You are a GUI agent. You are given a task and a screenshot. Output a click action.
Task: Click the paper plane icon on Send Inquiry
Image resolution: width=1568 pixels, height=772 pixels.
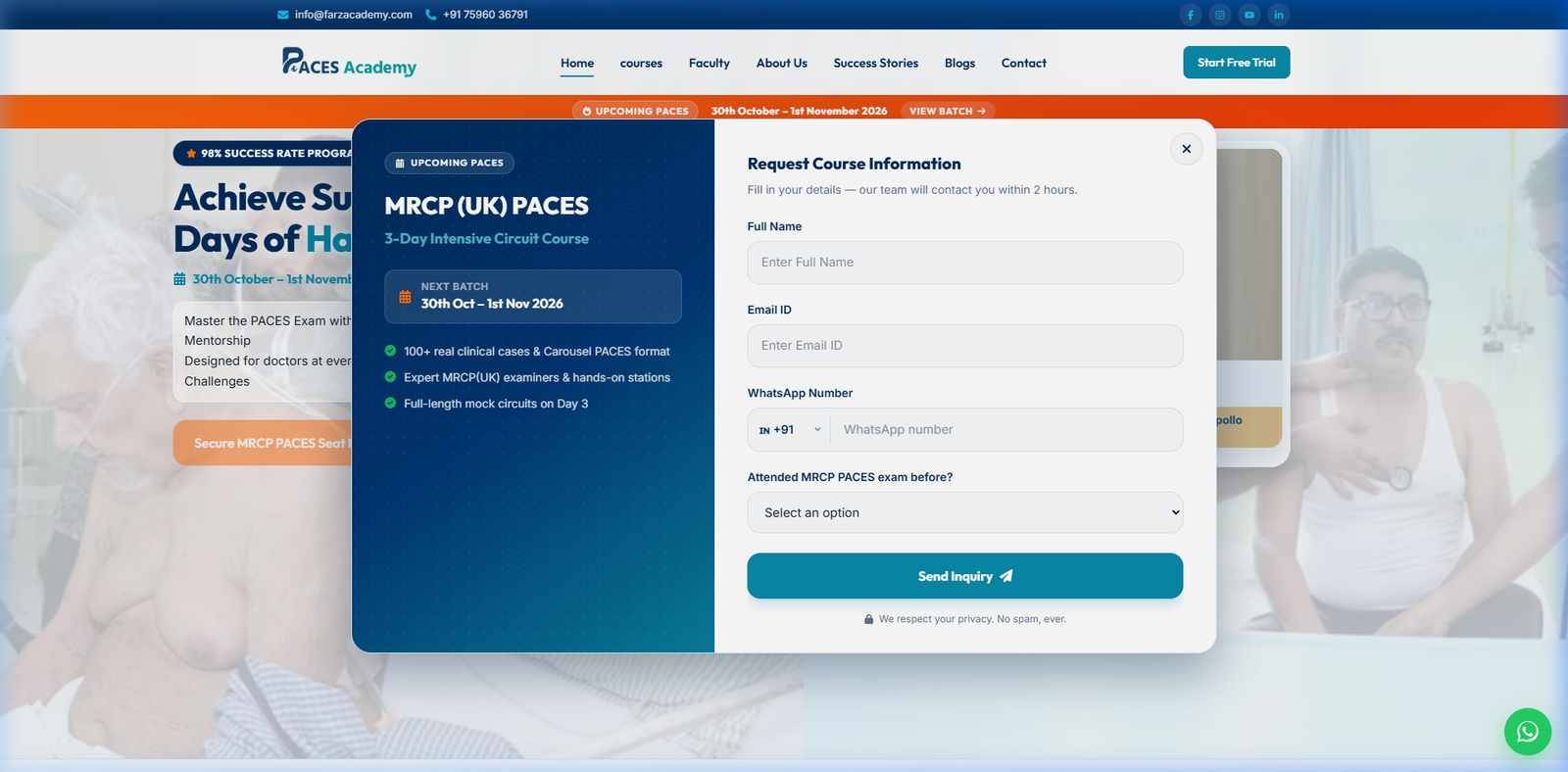coord(1006,576)
